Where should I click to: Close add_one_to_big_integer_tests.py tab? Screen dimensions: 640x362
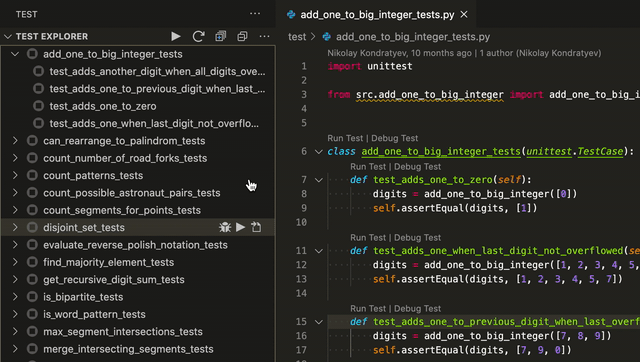tap(464, 15)
